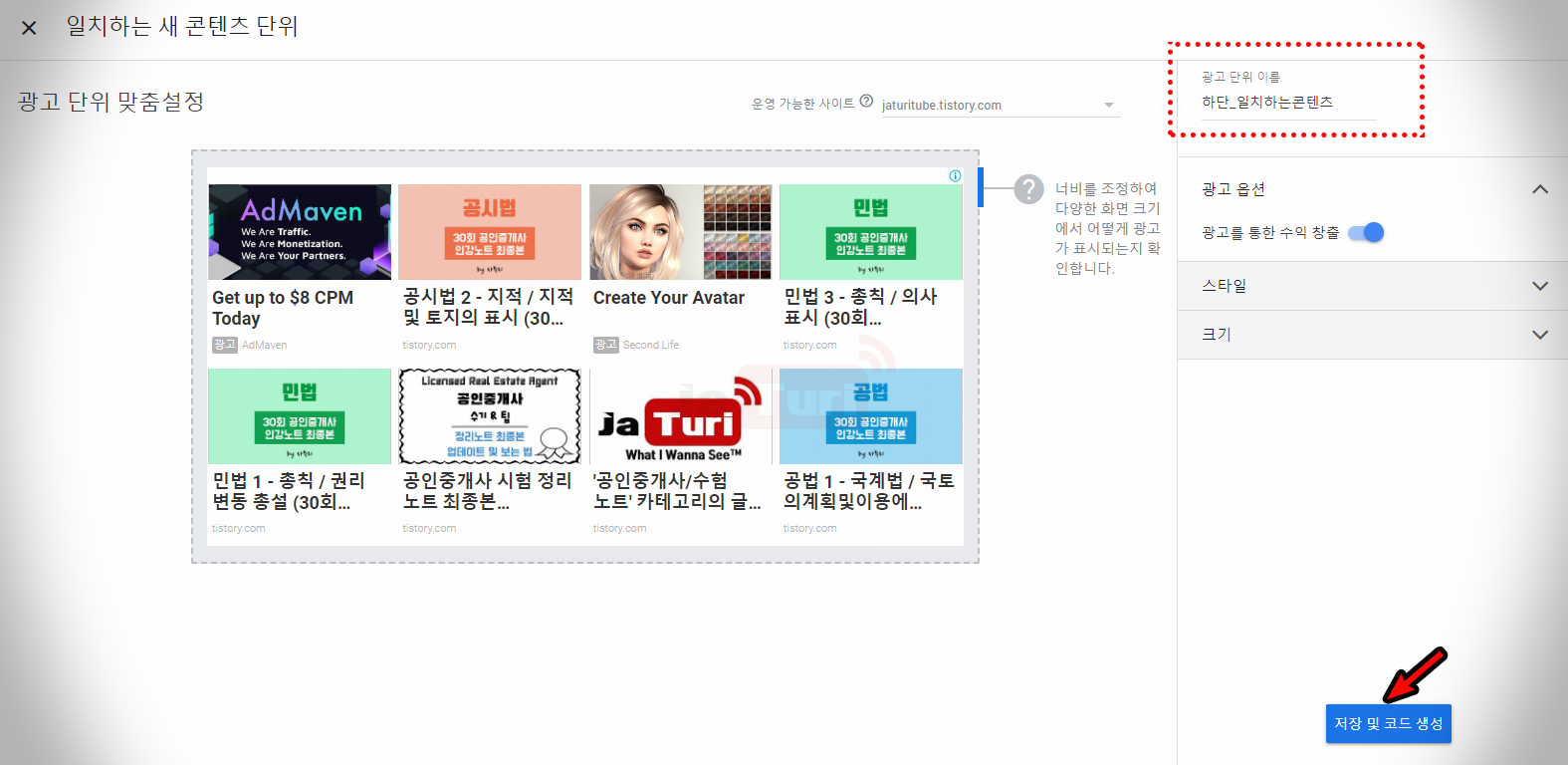Click 광고 badge next to AdMaven
This screenshot has height=765, width=1568.
point(224,345)
